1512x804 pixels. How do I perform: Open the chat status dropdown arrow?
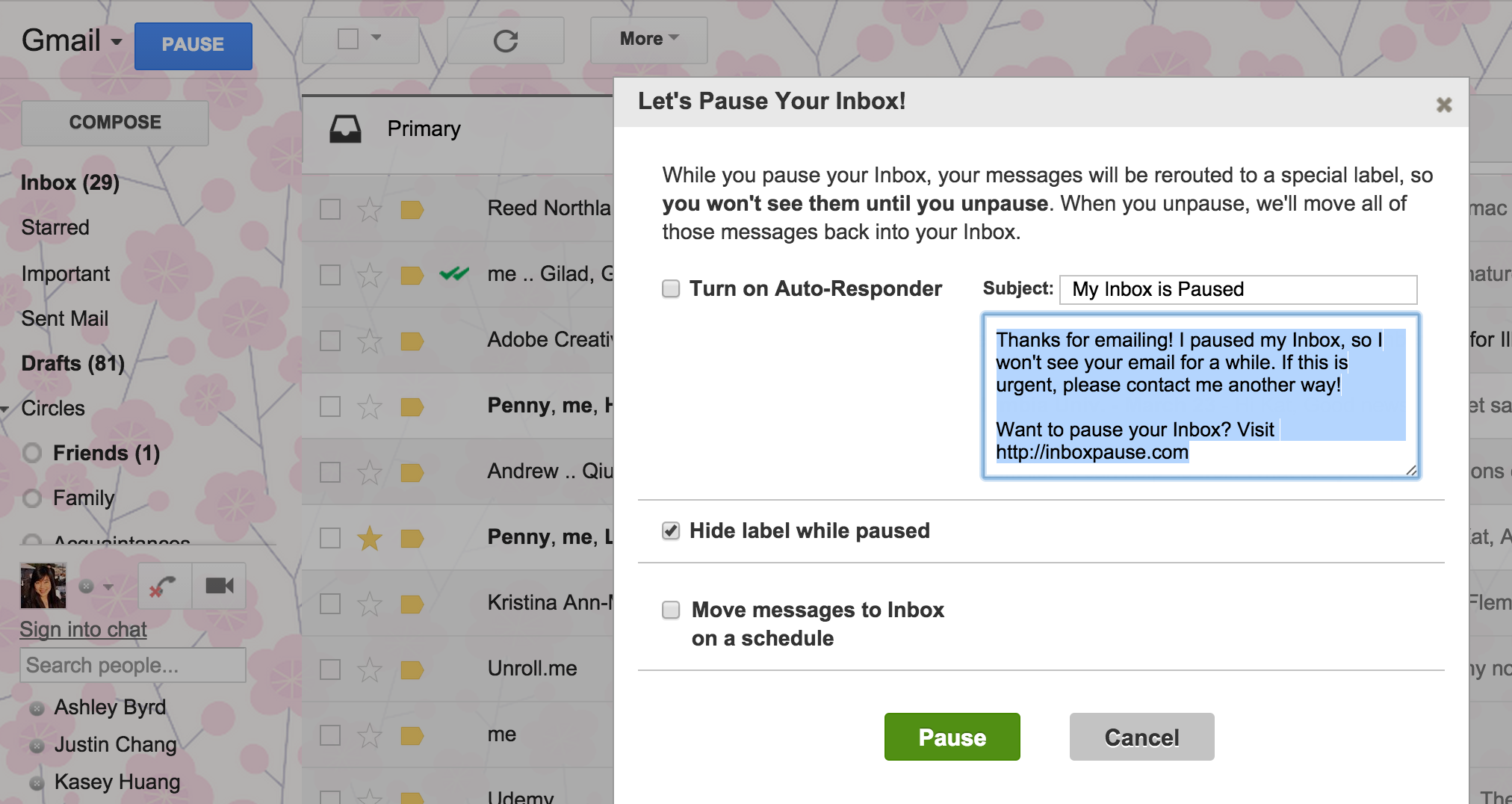pyautogui.click(x=108, y=587)
